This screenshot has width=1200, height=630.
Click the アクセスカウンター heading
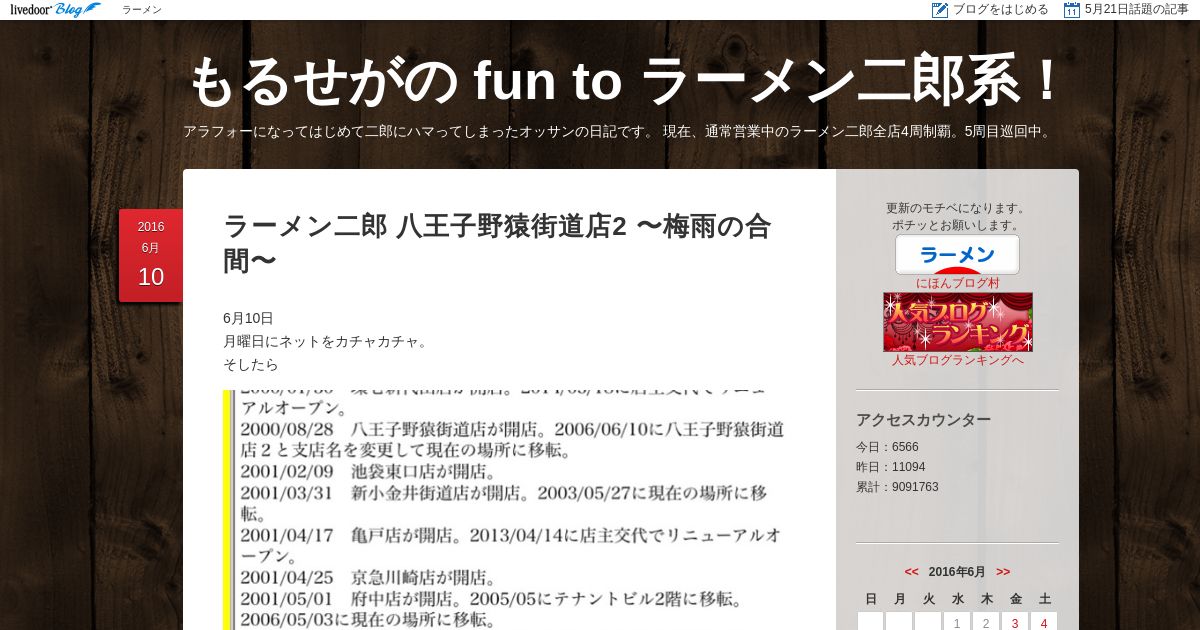click(924, 420)
